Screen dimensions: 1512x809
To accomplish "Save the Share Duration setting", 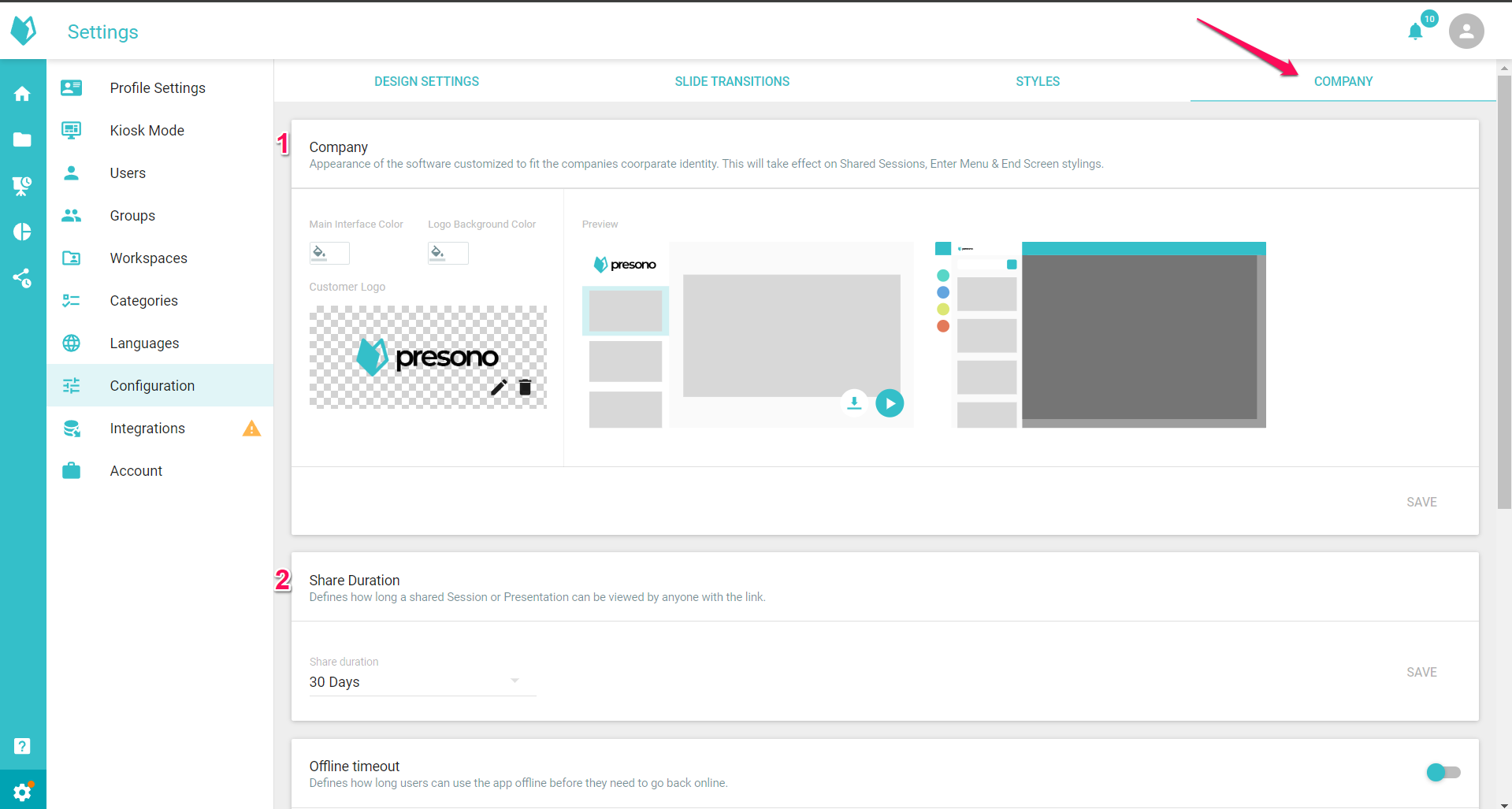I will point(1421,672).
